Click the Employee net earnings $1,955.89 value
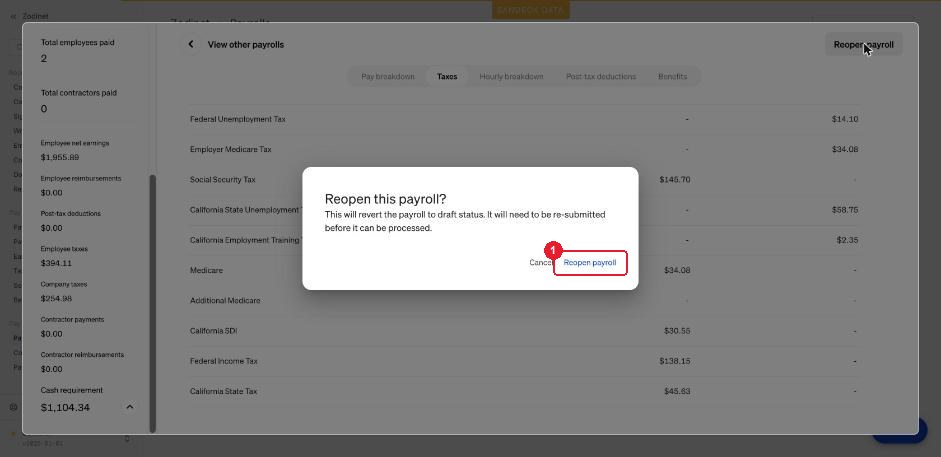The width and height of the screenshot is (941, 457). pyautogui.click(x=60, y=158)
